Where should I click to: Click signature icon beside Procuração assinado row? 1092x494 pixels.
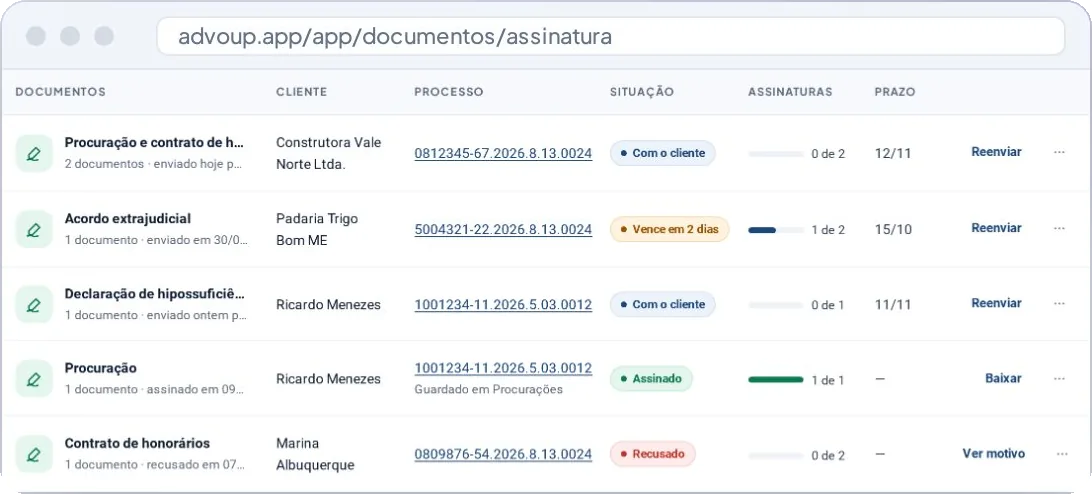[33, 378]
